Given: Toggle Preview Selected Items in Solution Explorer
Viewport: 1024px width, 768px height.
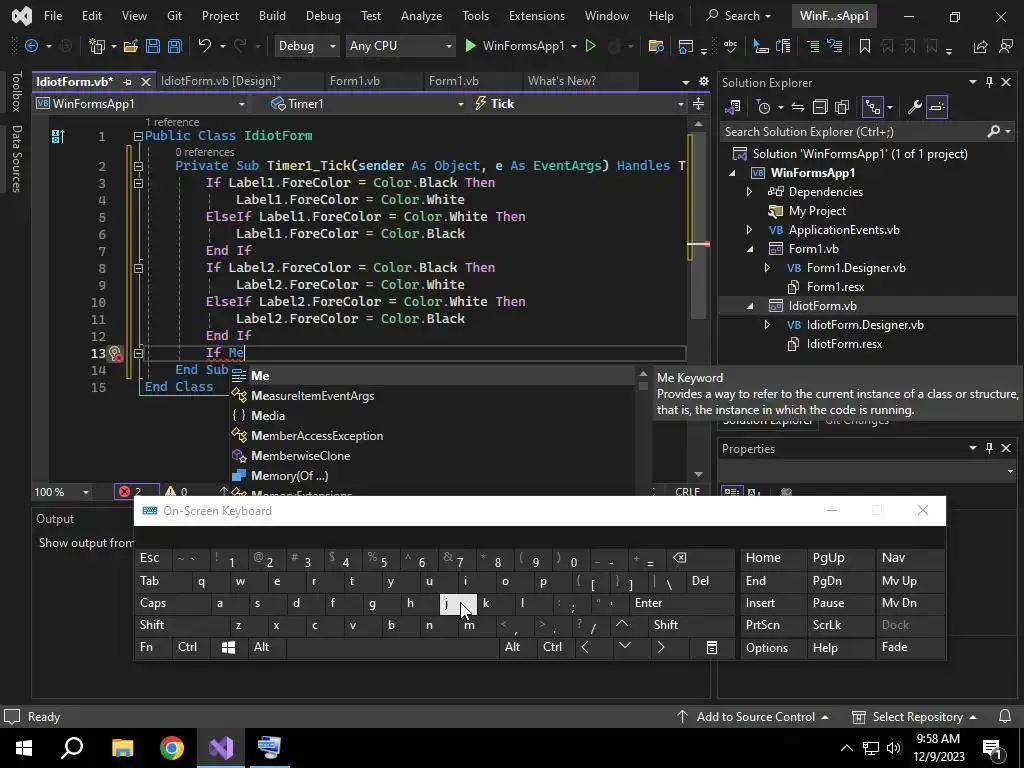Looking at the screenshot, I should pos(936,106).
